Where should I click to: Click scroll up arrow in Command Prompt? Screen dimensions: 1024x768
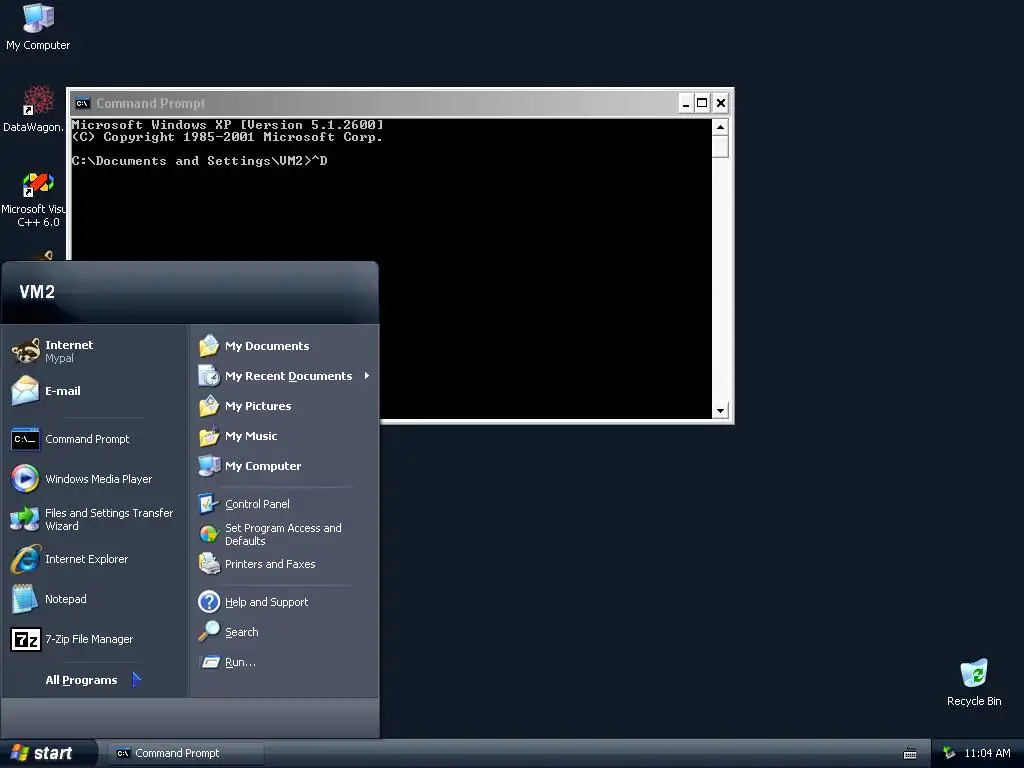coord(720,127)
